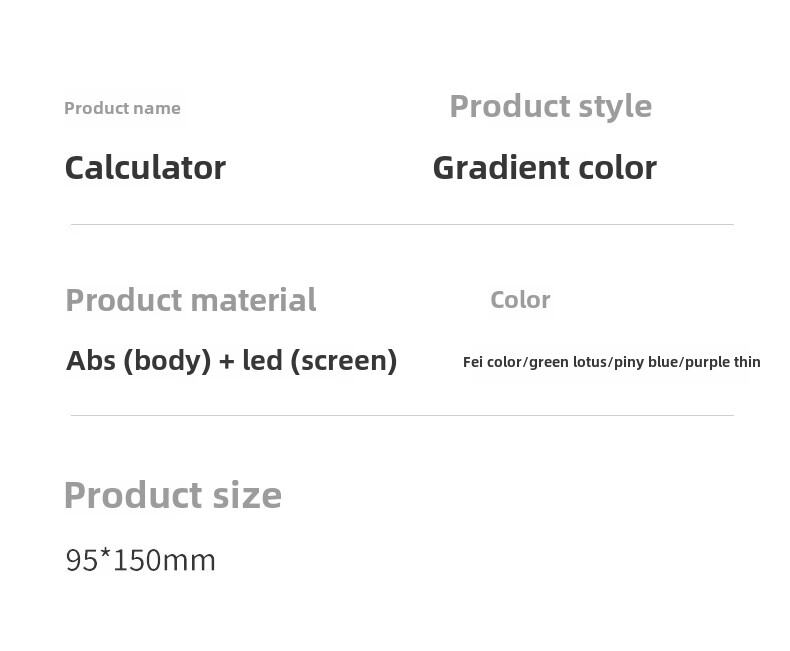
Task: Select the 'Fei color' option text
Action: [x=492, y=362]
